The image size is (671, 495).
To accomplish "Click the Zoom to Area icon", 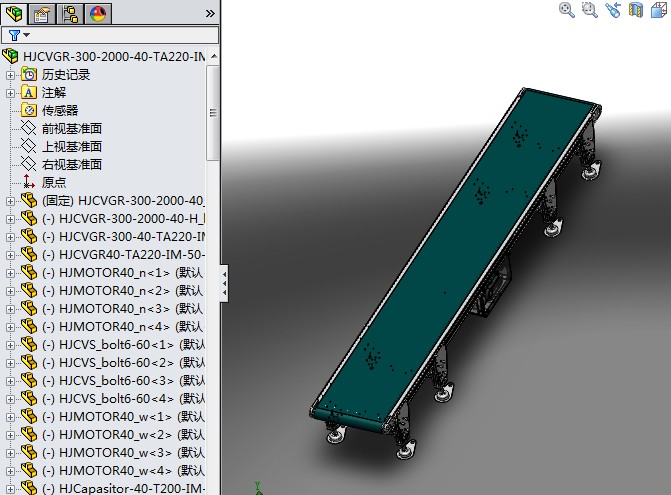I will tap(590, 9).
